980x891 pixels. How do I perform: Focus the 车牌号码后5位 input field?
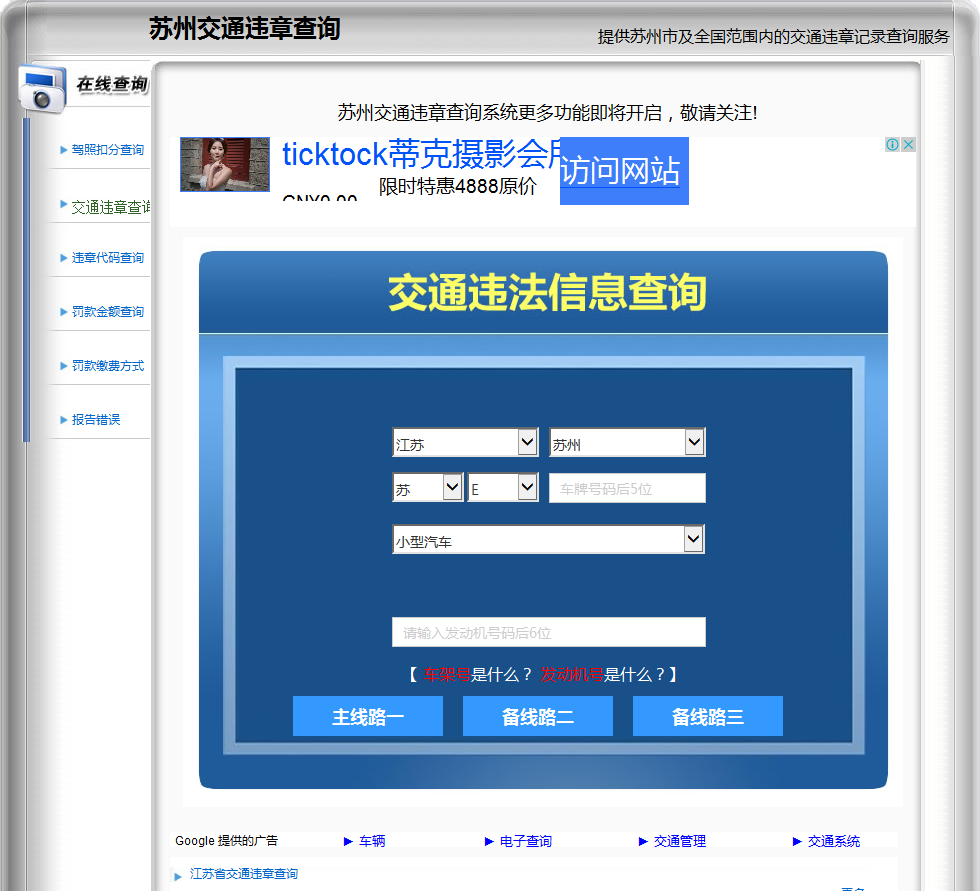pyautogui.click(x=628, y=488)
